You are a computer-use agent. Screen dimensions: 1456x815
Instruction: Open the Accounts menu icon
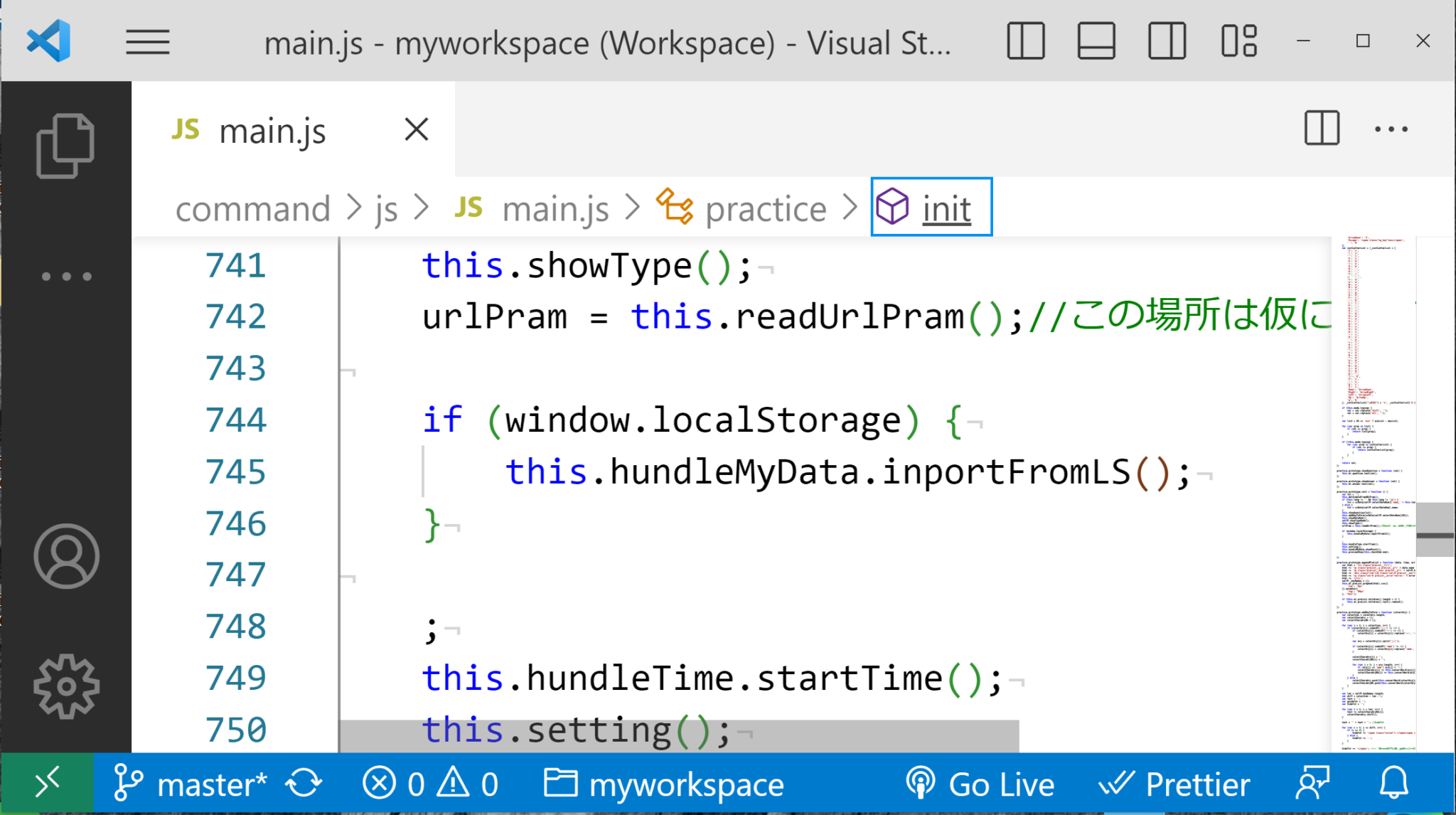coord(66,556)
